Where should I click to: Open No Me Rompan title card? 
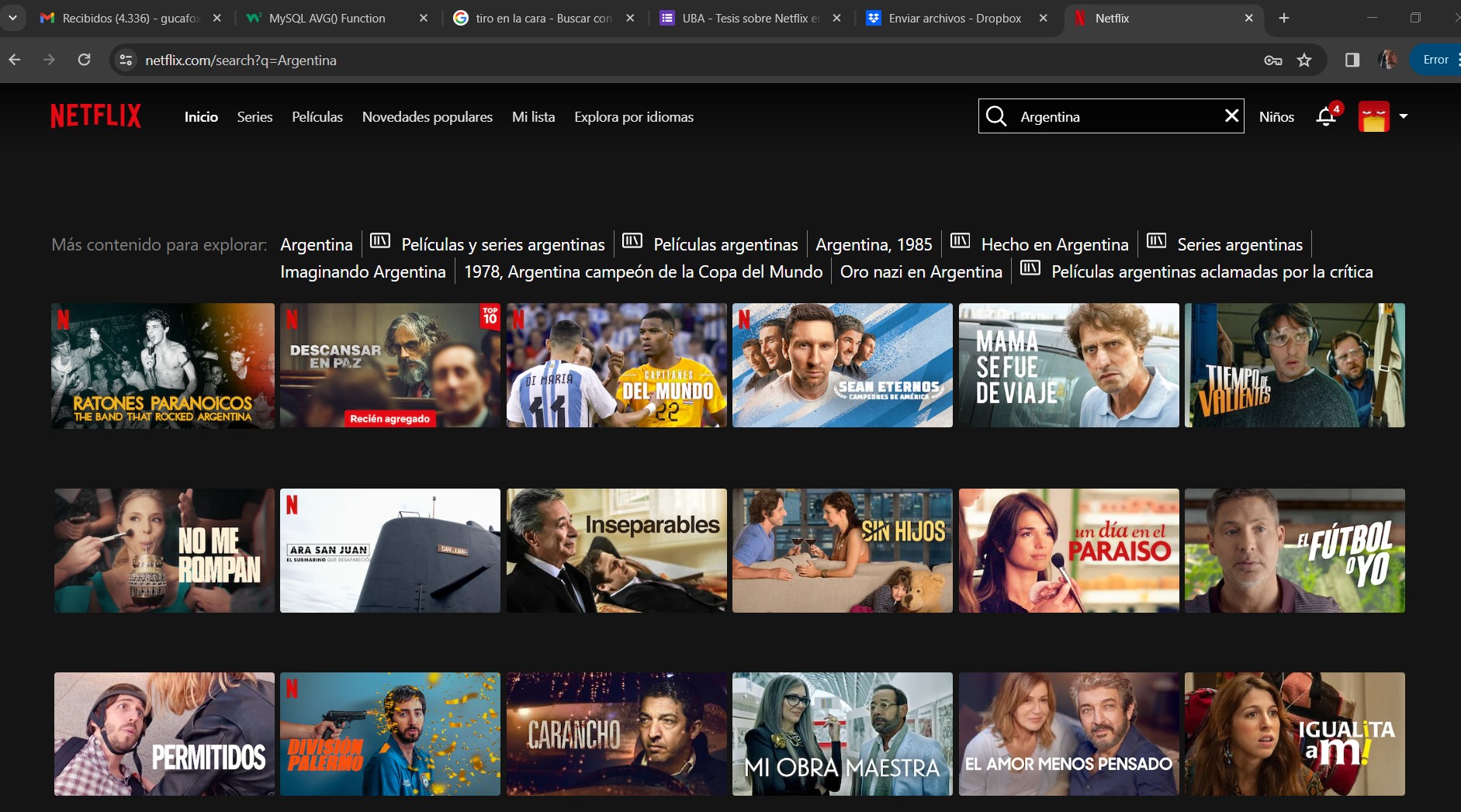pyautogui.click(x=164, y=551)
